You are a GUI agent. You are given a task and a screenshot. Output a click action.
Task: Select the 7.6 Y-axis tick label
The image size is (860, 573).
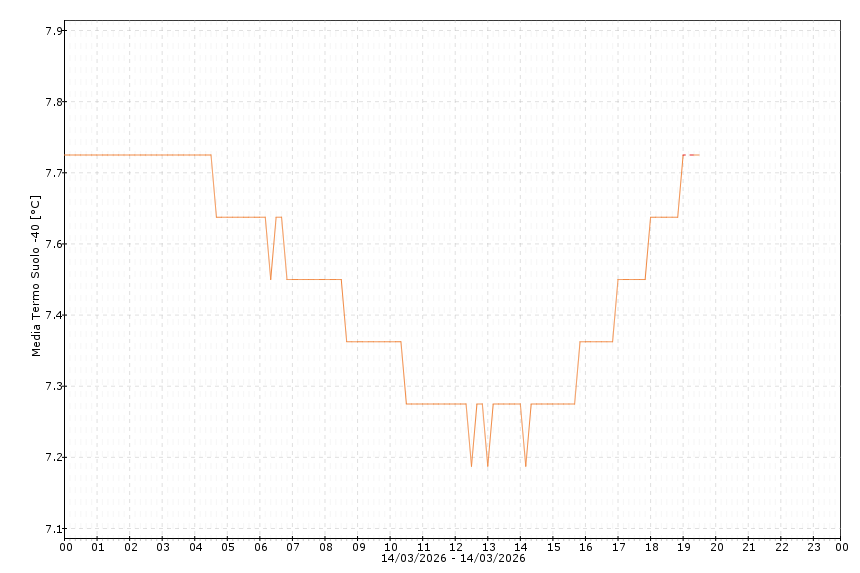(x=49, y=244)
